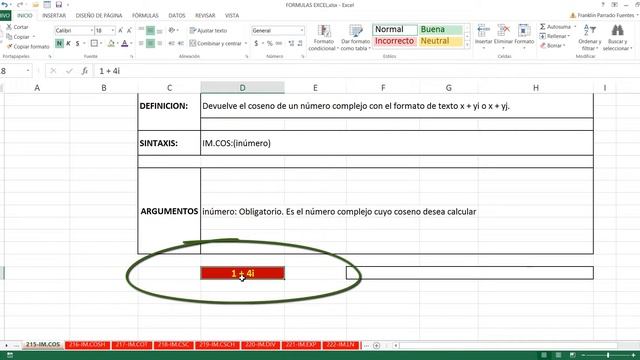Click the decrease decimals icon

[x=300, y=43]
